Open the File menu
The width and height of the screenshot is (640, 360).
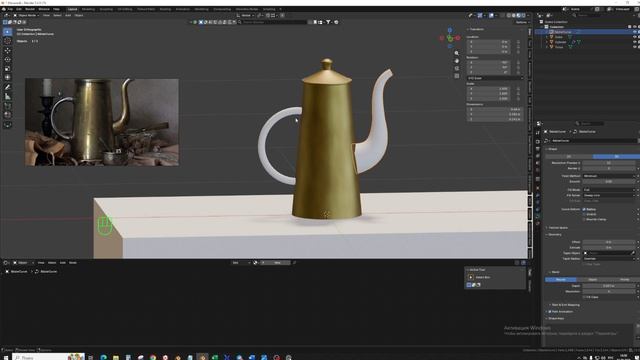point(10,9)
